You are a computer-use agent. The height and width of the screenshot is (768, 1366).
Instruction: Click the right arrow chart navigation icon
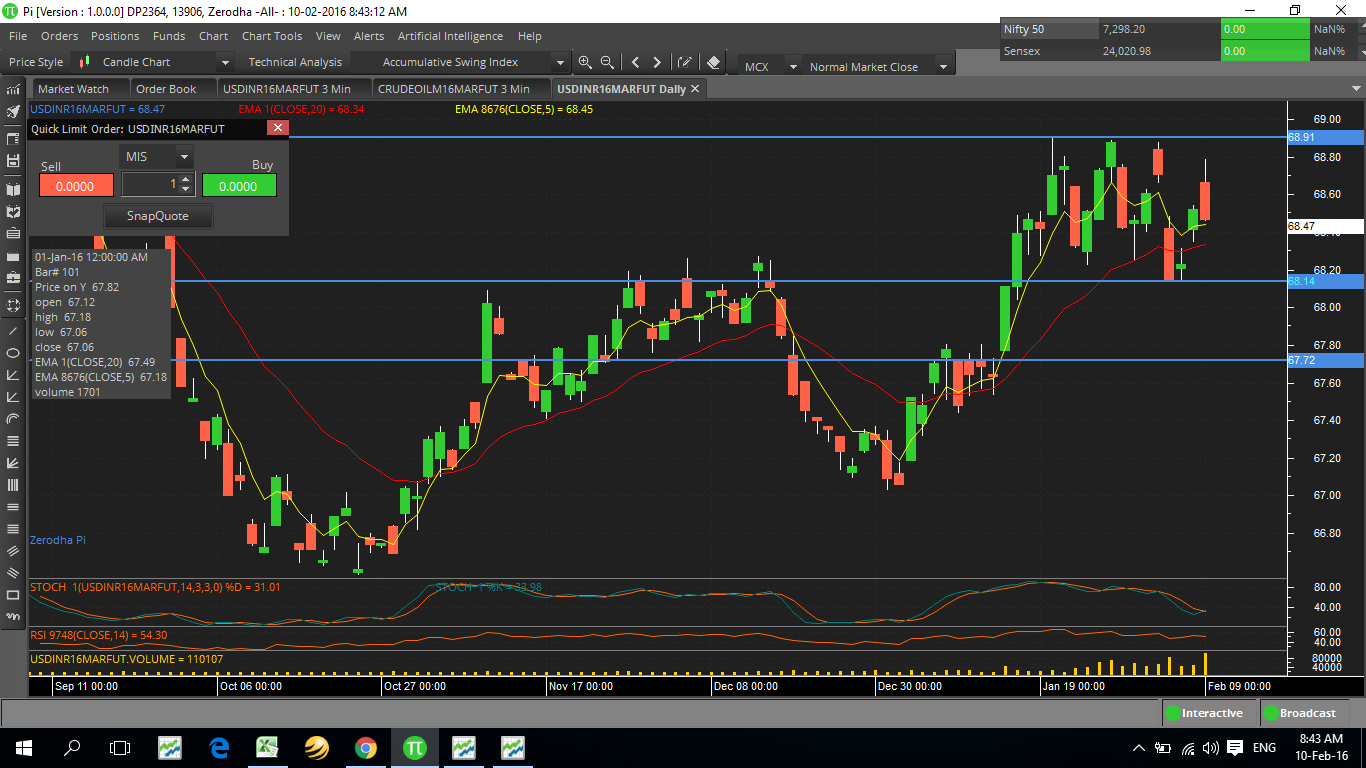coord(657,62)
